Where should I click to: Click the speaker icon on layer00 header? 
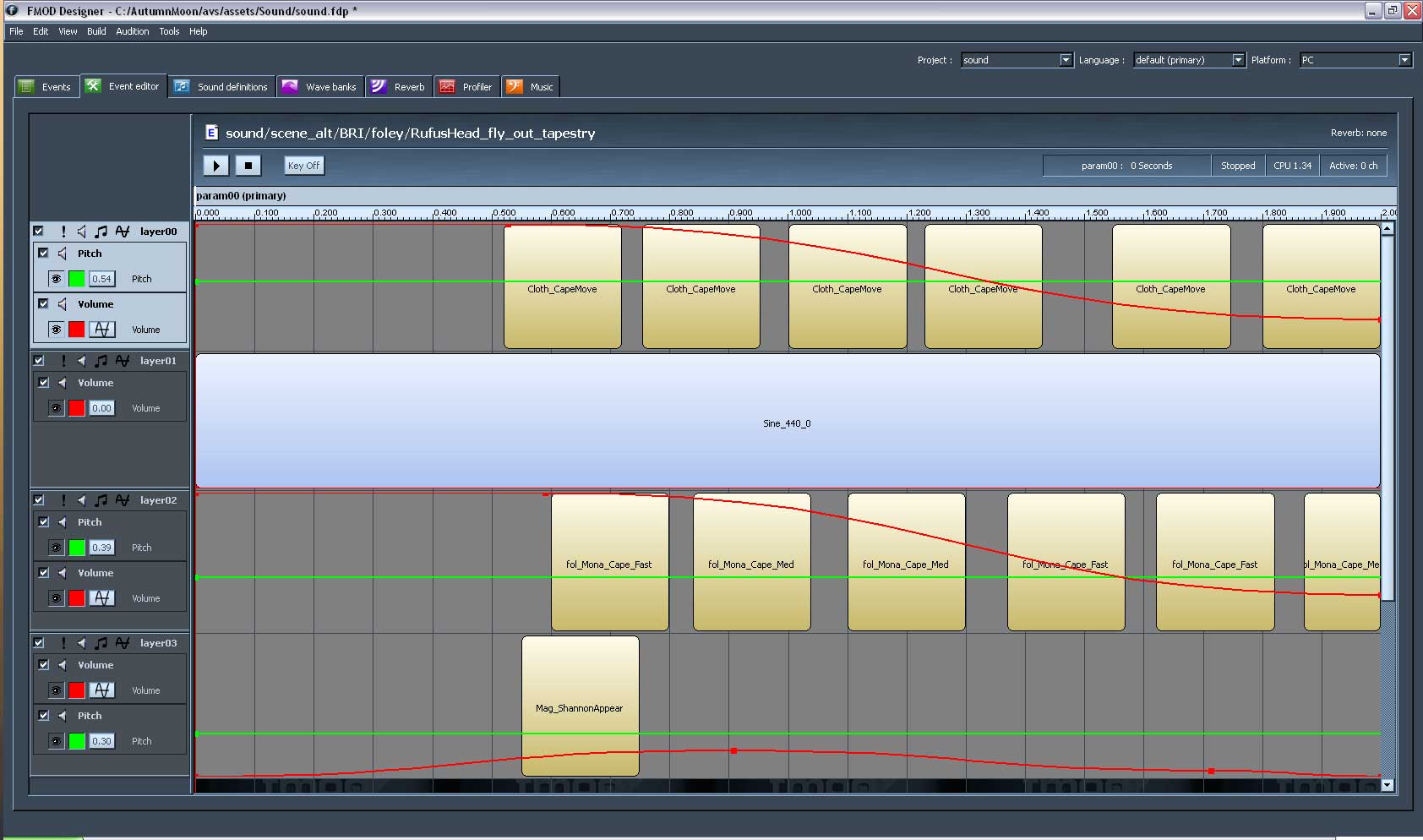81,231
